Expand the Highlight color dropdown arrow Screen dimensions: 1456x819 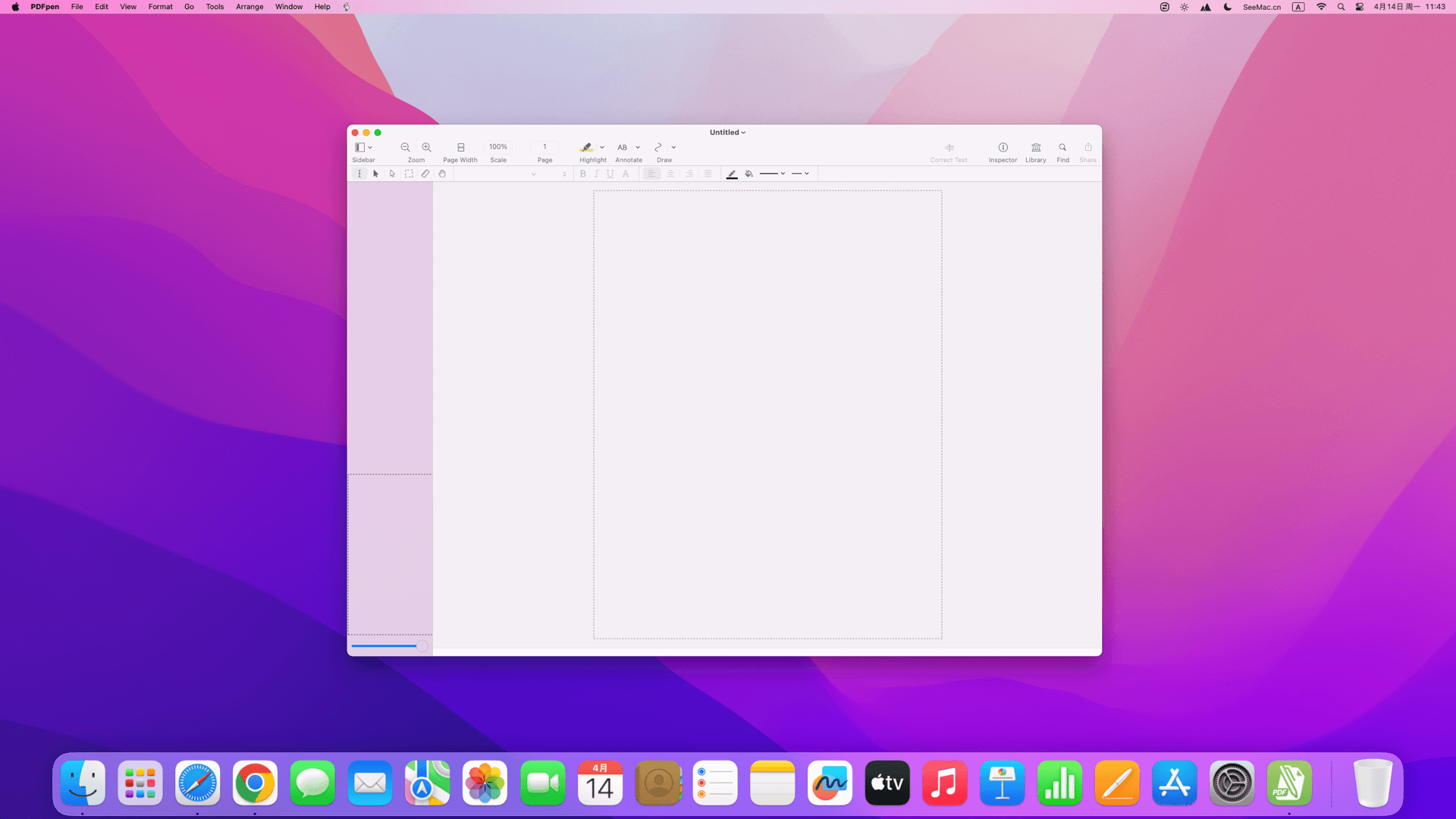[x=602, y=148]
